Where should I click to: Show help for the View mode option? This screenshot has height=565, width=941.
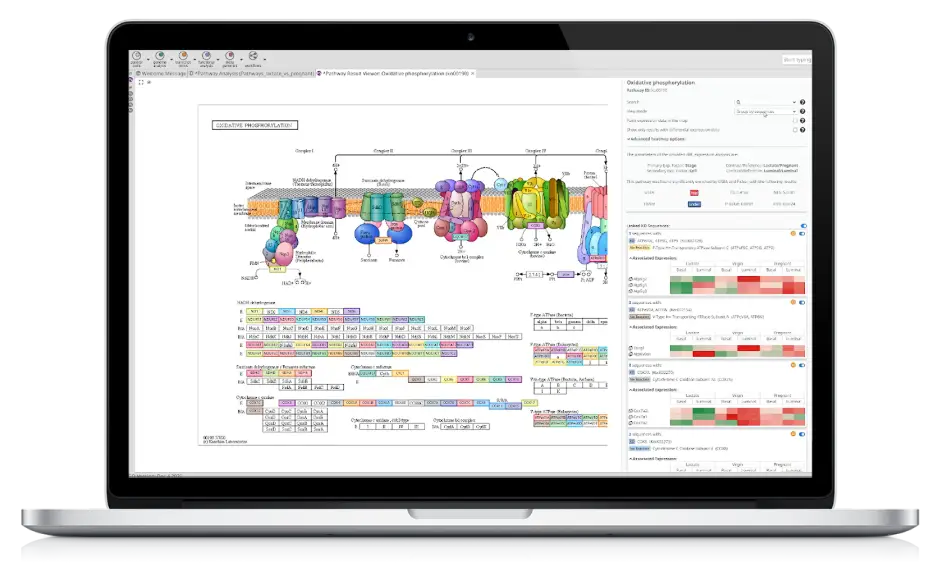coord(802,111)
